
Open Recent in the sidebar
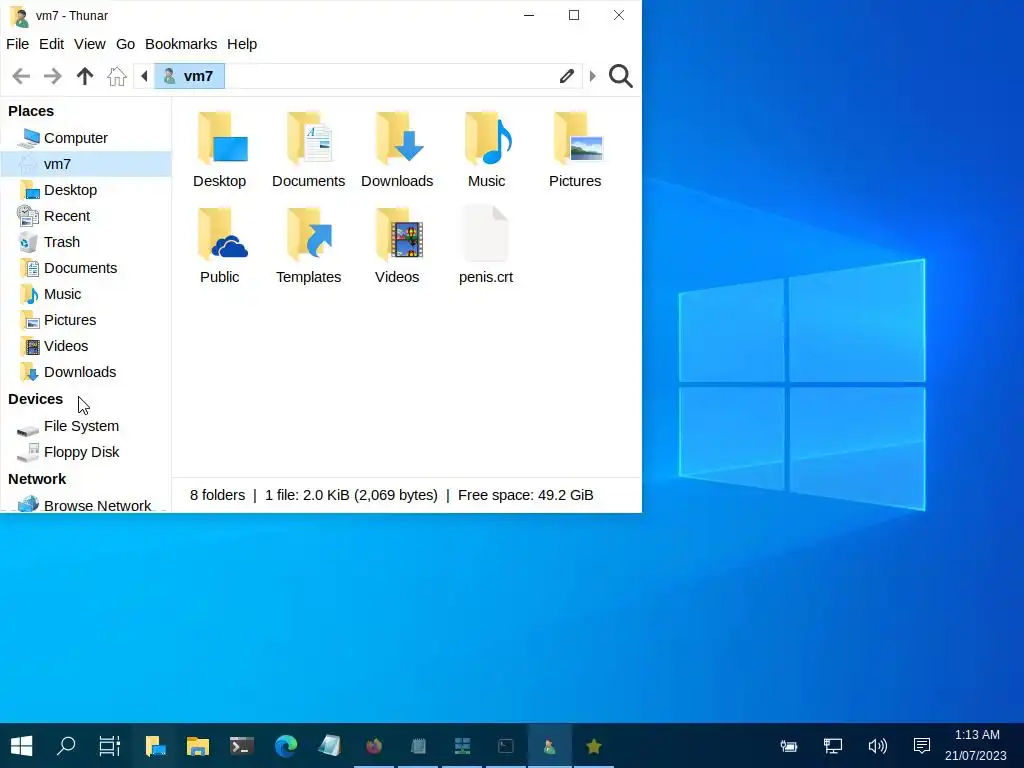[x=86, y=216]
